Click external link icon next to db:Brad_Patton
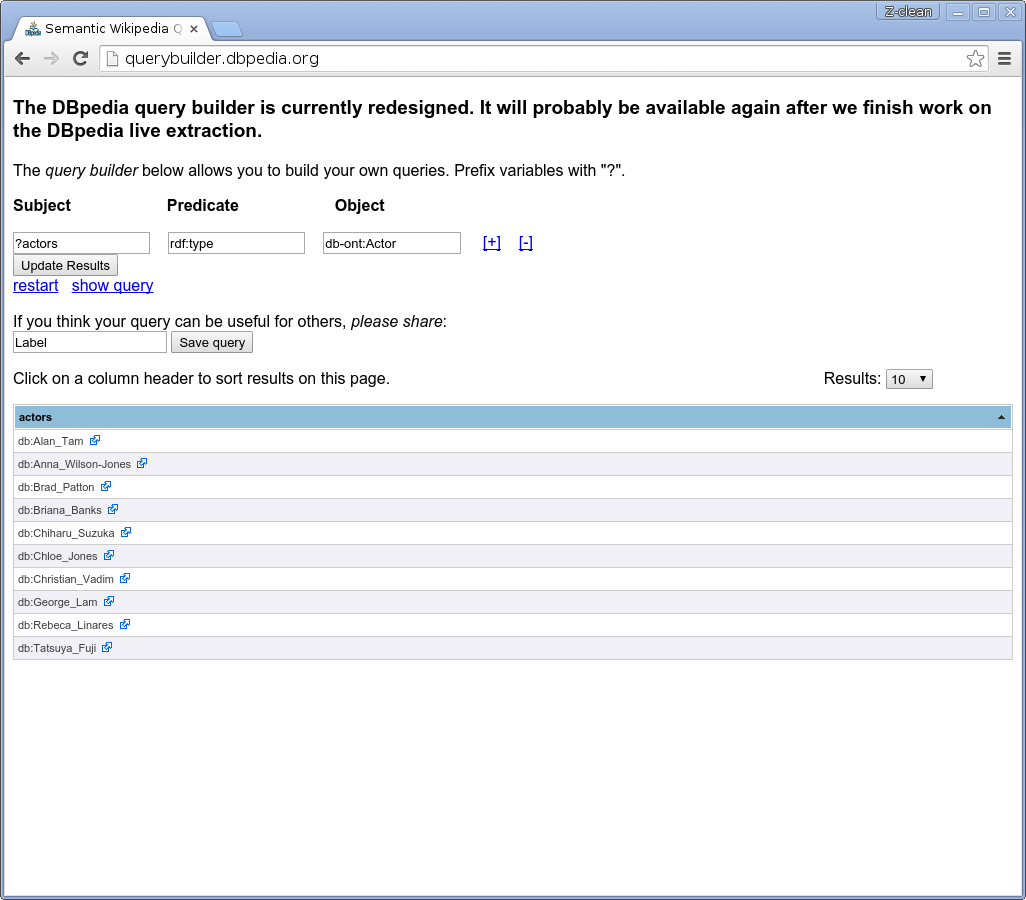Screen dimensions: 1026x900 106,486
